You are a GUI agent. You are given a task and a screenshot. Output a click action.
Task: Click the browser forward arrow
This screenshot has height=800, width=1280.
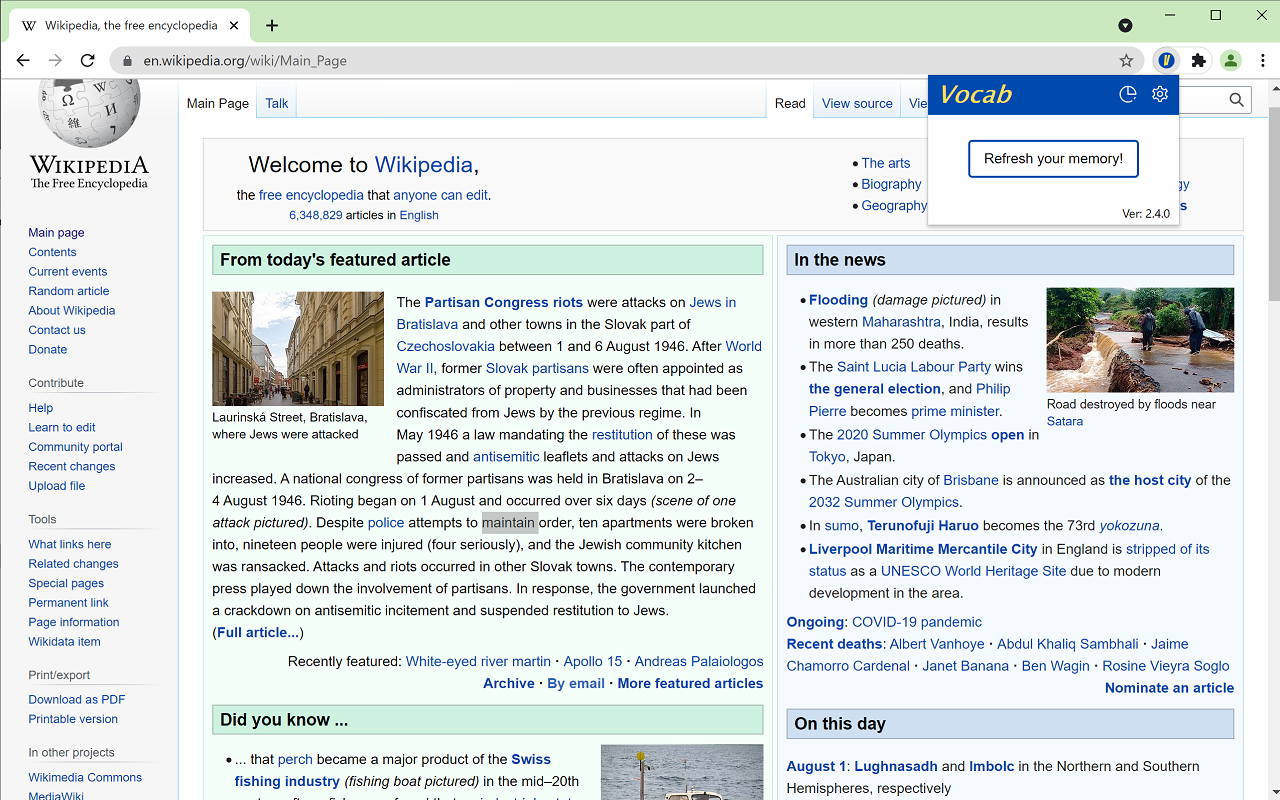pos(55,60)
